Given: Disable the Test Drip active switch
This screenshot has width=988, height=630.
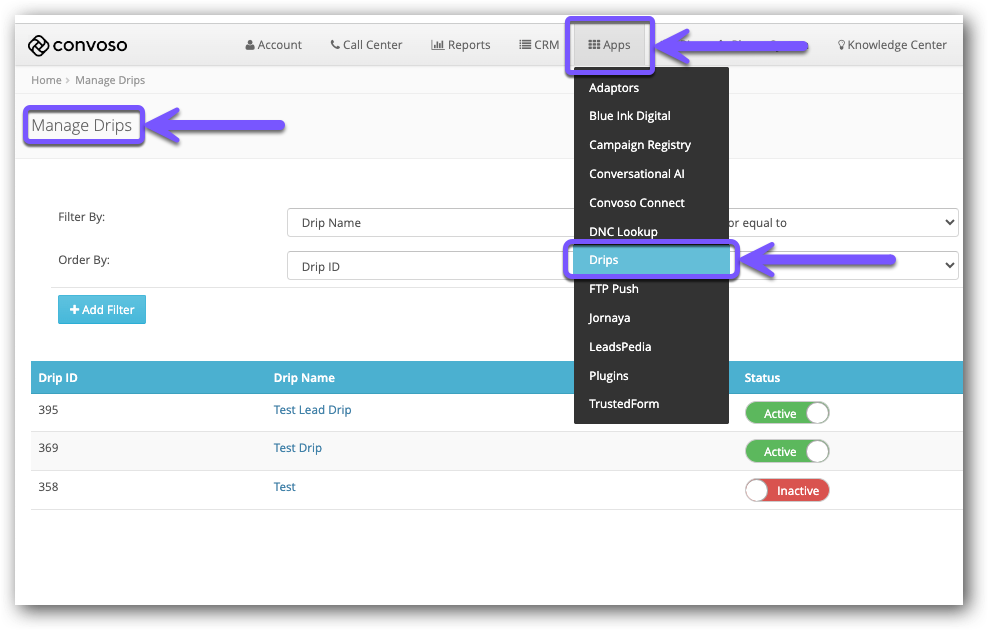Looking at the screenshot, I should (787, 452).
